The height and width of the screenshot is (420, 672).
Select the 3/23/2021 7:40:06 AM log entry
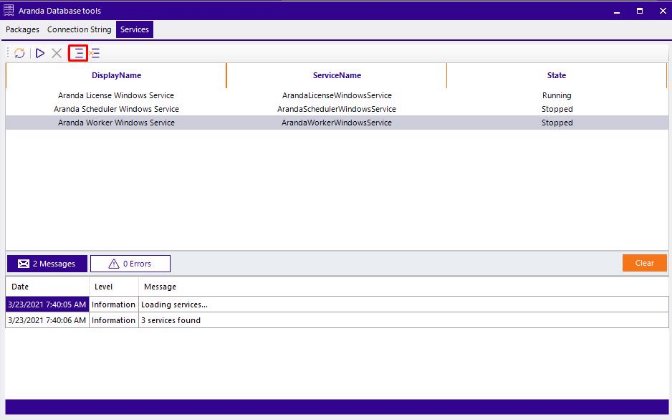click(x=47, y=320)
